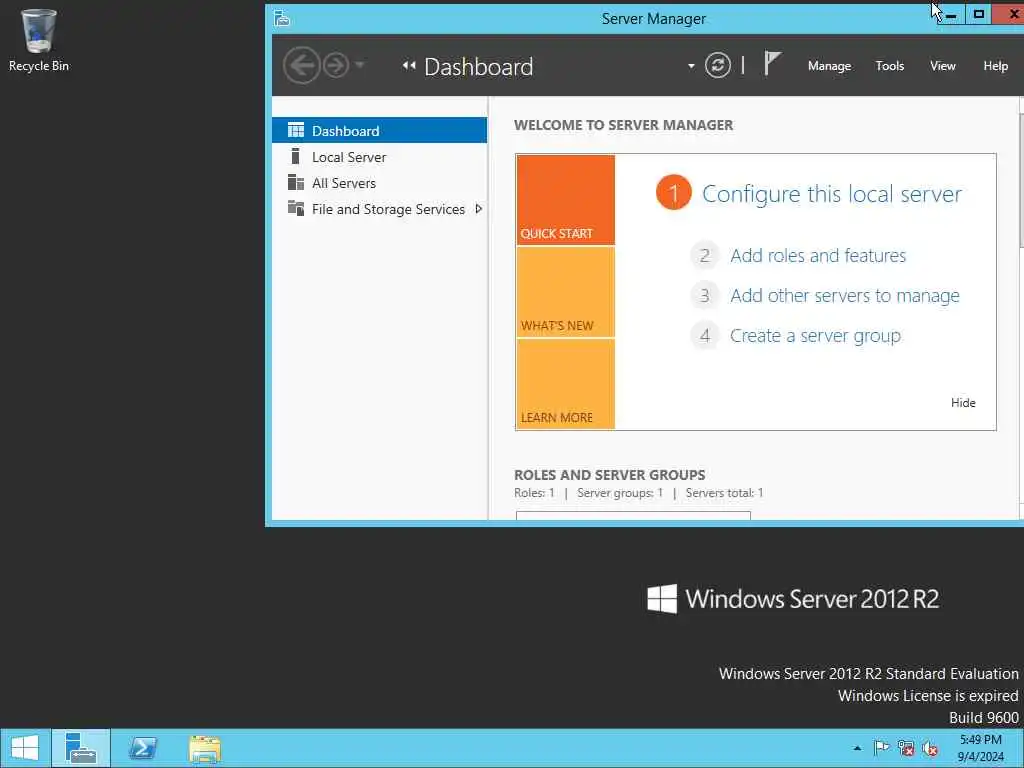This screenshot has height=768, width=1024.
Task: Click the Action Center flag tray icon
Action: click(882, 748)
